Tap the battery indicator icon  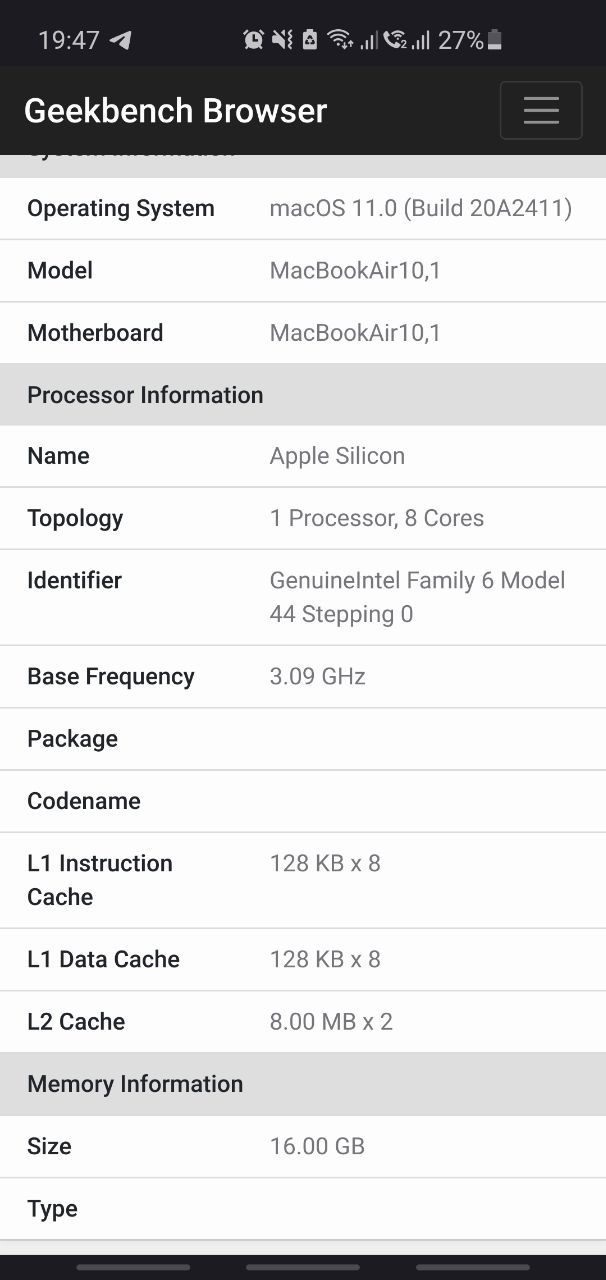[x=495, y=40]
